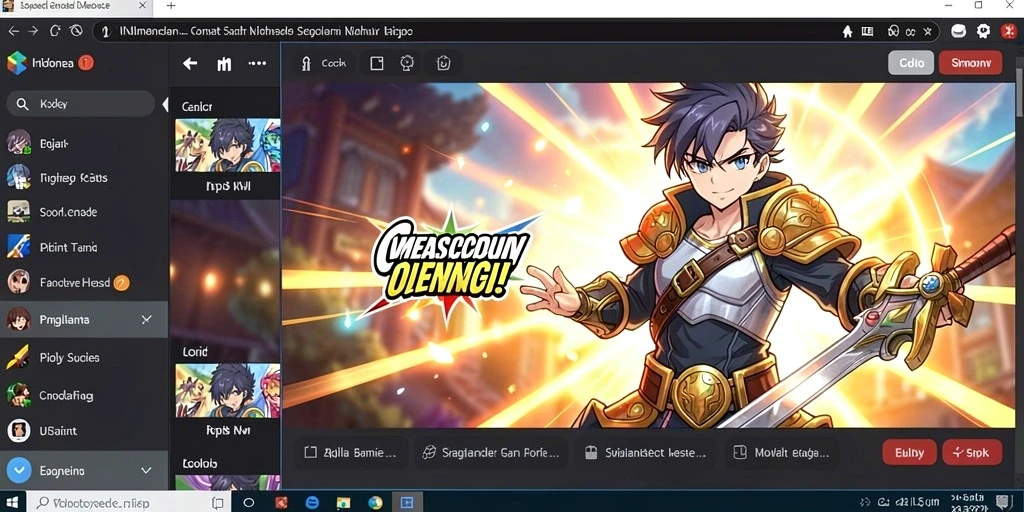Click the browser reload icon
Viewport: 1024px width, 512px height.
pos(55,31)
